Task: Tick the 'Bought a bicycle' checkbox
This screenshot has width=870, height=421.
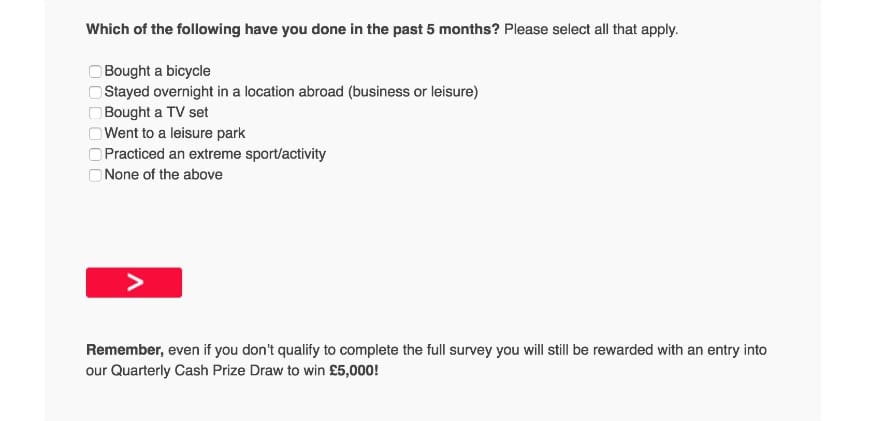Action: 95,72
